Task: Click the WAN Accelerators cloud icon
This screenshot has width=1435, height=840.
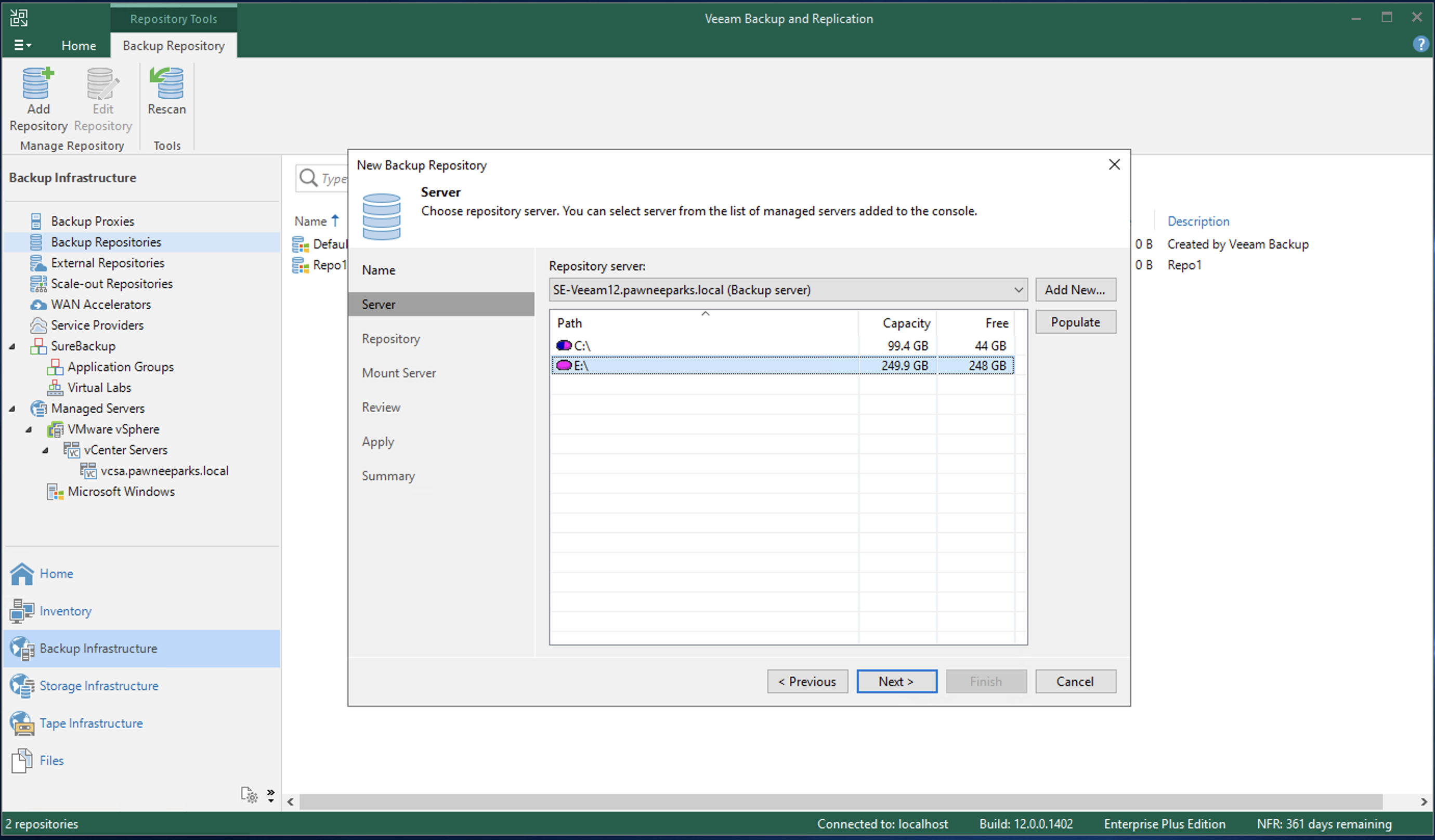Action: point(37,305)
